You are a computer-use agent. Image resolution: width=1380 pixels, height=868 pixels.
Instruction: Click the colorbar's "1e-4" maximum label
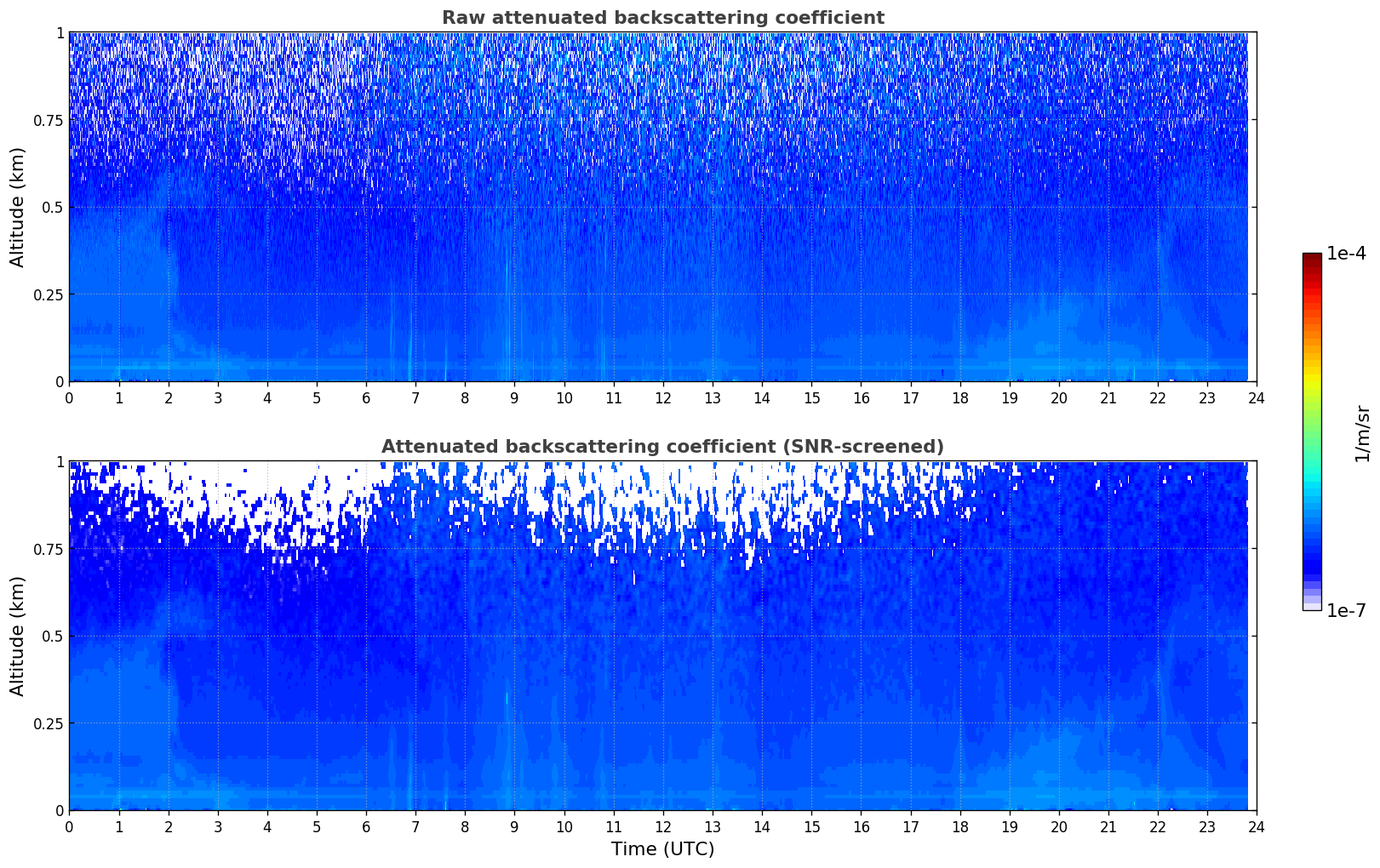click(x=1346, y=254)
